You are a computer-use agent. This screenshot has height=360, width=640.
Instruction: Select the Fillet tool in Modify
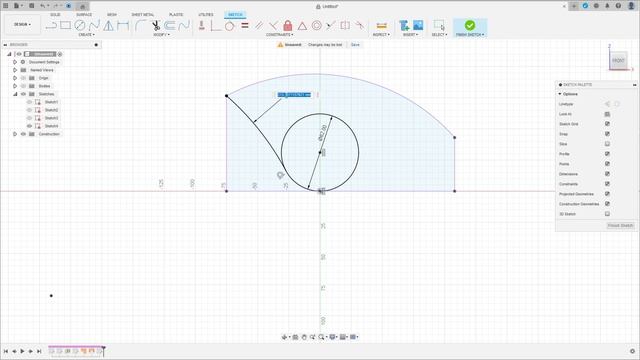tap(141, 25)
